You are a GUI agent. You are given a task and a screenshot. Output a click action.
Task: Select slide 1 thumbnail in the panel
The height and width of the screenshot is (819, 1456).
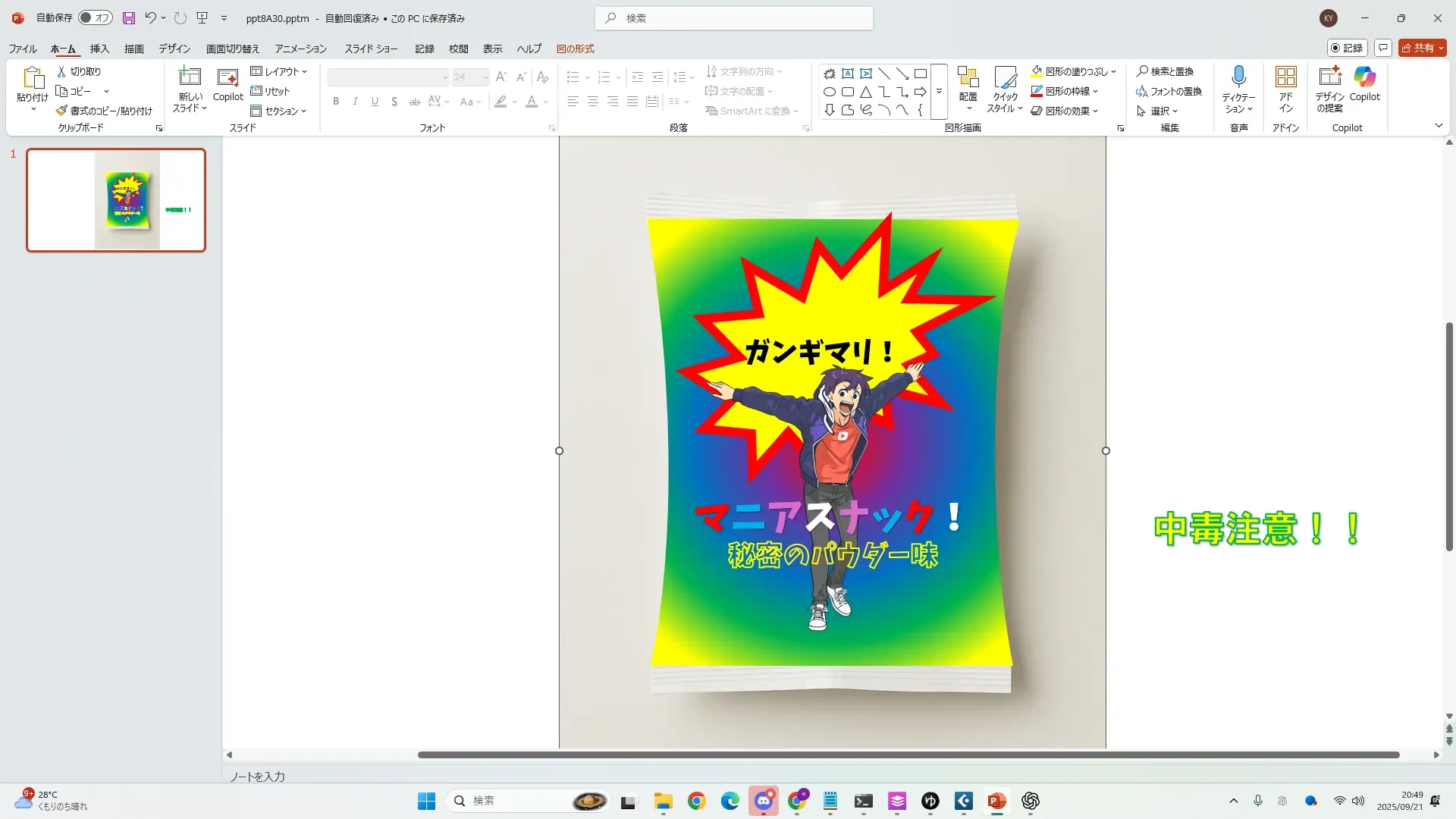coord(116,200)
